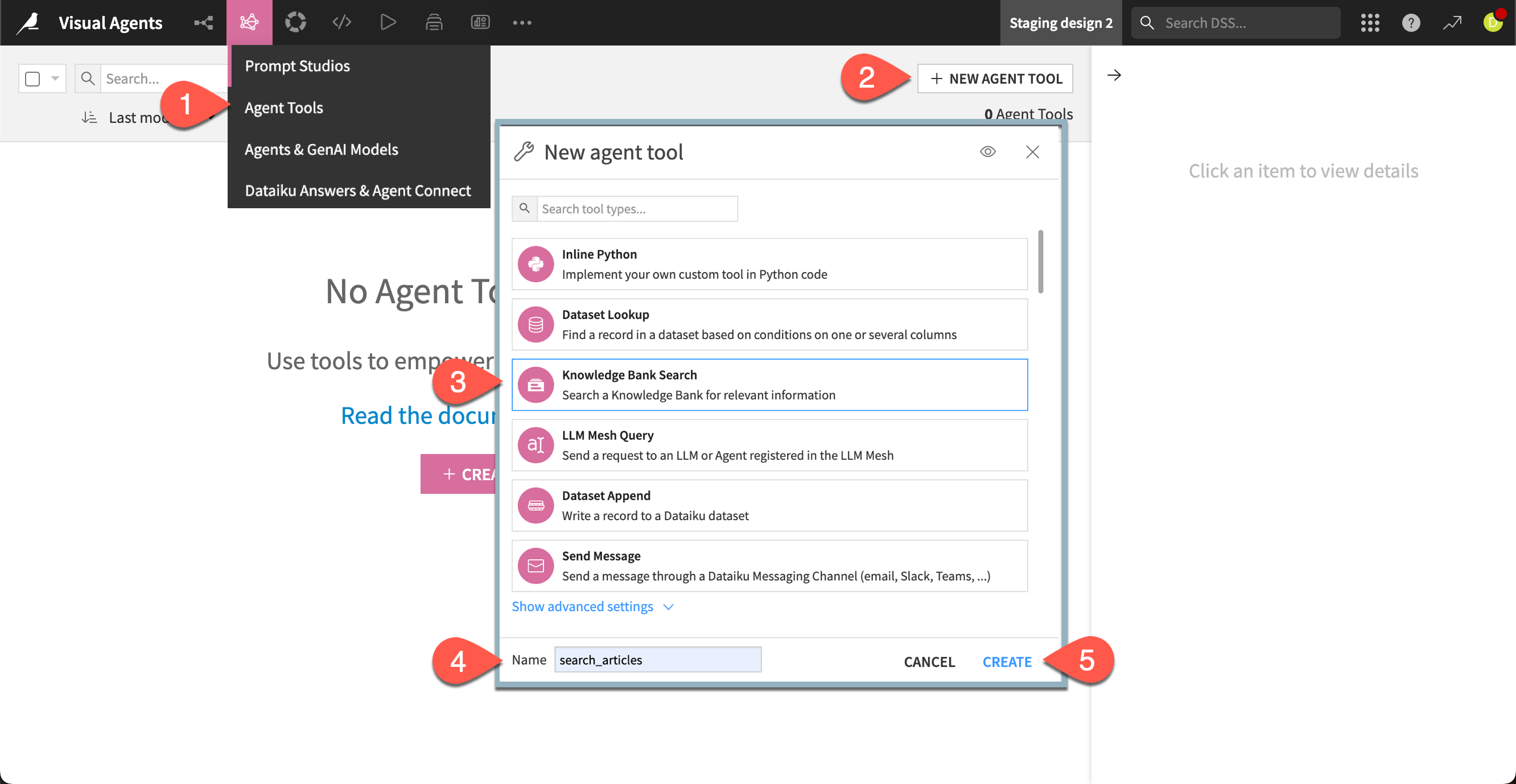Select the Dataset Append tool type
The height and width of the screenshot is (784, 1516).
[769, 506]
